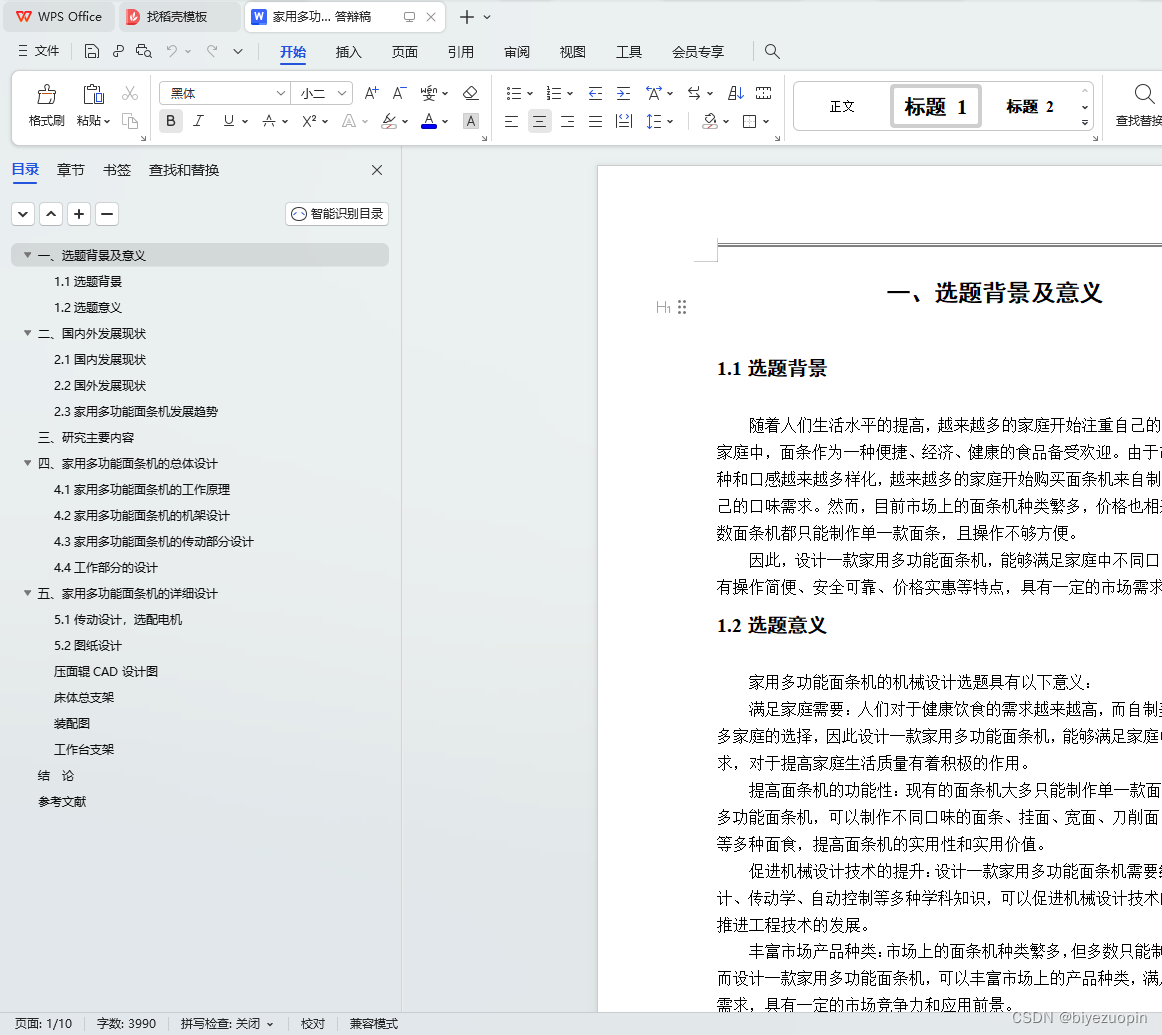Close the navigation pane with the X
Viewport: 1162px width, 1035px height.
click(x=377, y=170)
